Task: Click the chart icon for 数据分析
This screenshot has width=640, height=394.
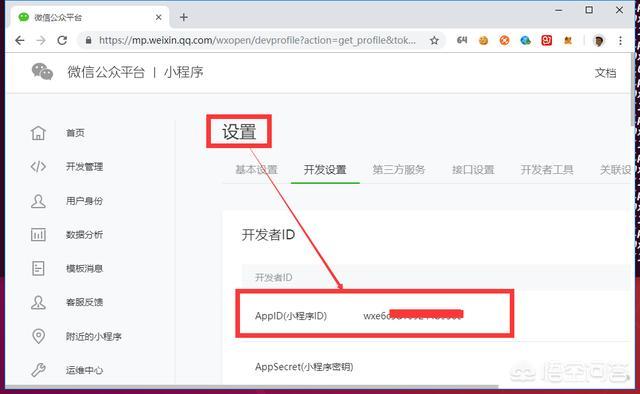Action: pyautogui.click(x=38, y=235)
